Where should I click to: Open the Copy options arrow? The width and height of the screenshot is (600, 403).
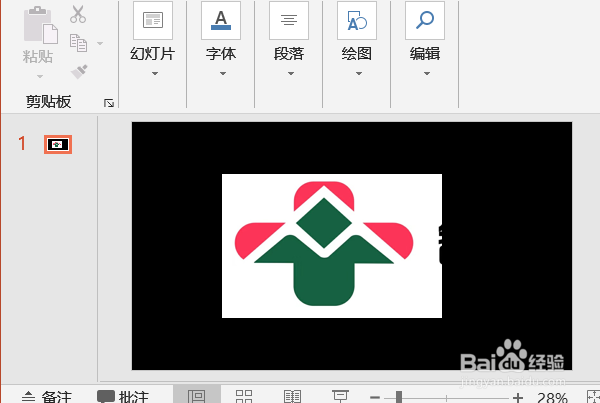coord(100,43)
